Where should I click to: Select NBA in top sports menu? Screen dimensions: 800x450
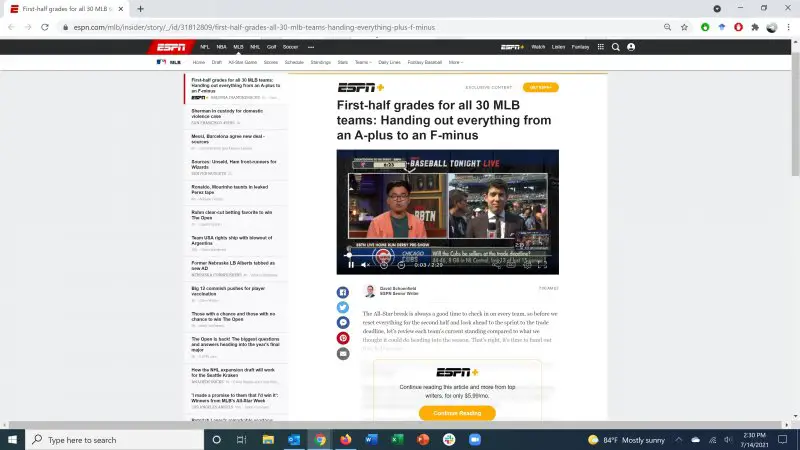[x=221, y=47]
